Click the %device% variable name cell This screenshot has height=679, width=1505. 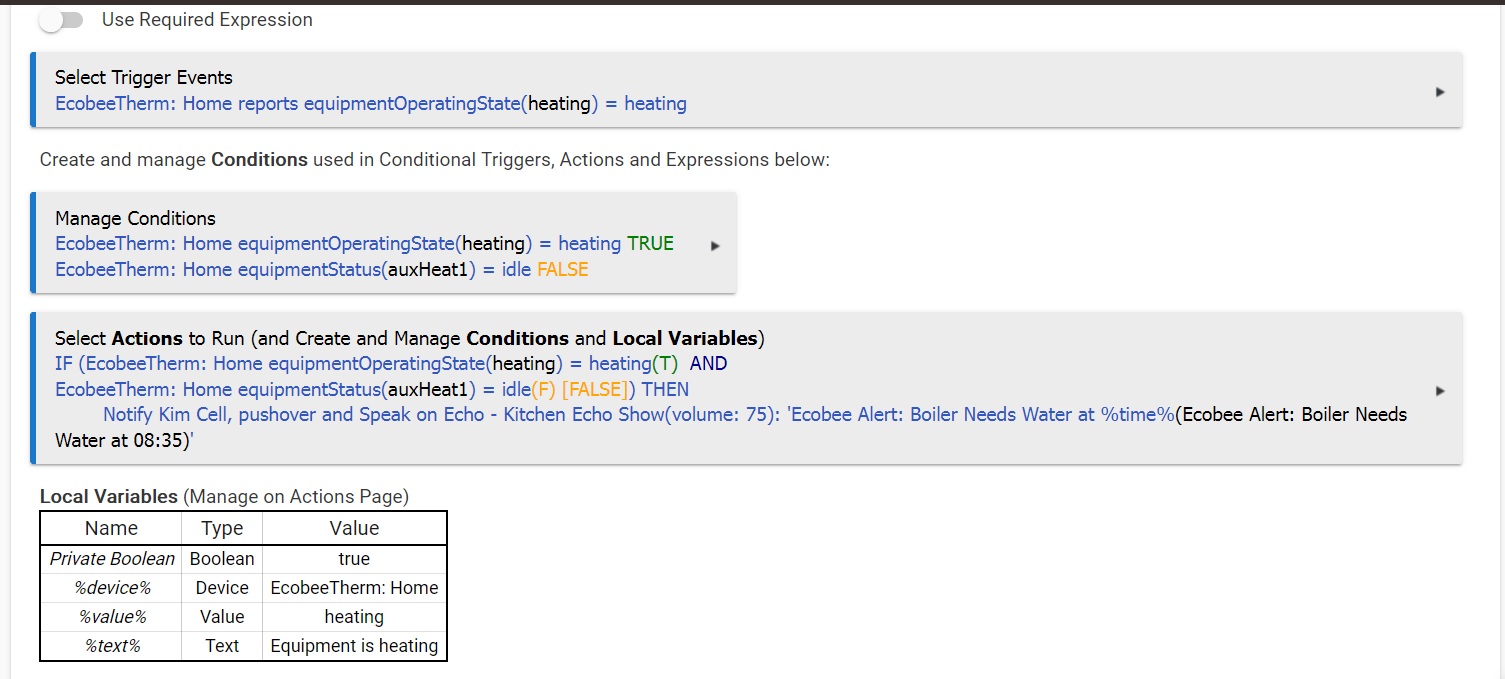111,588
